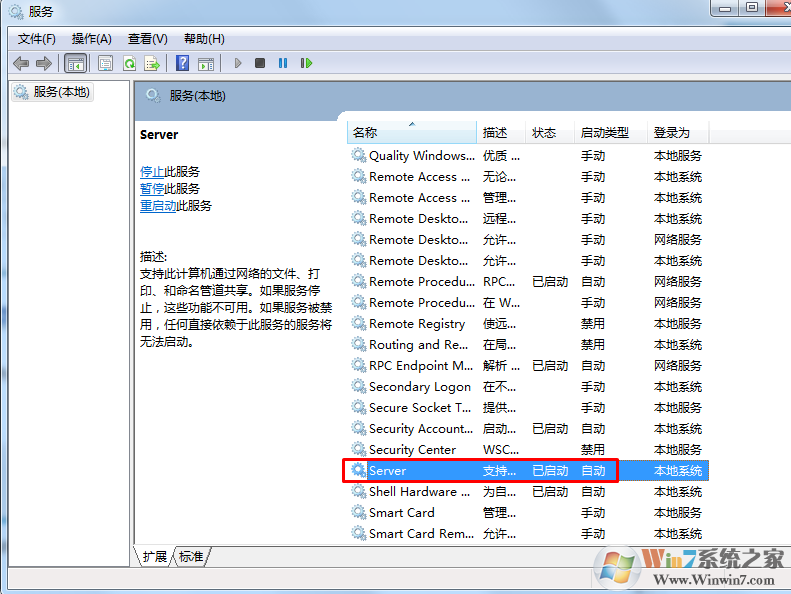Select the Remote Registry service

coord(417,323)
